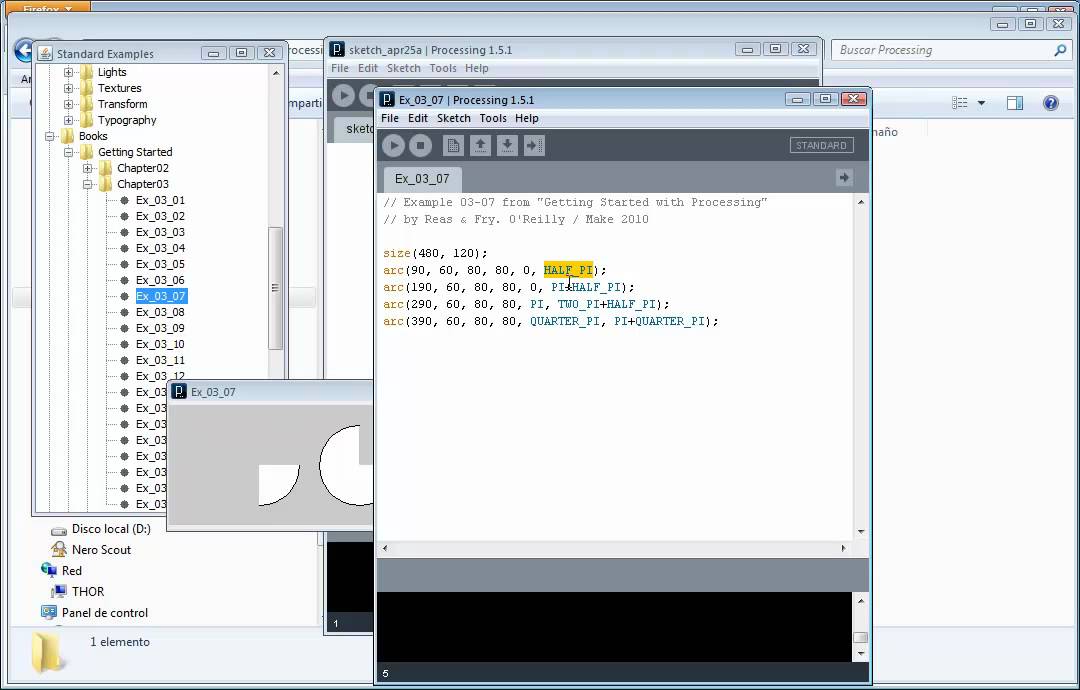Click the Textures folder icon

pyautogui.click(x=87, y=87)
